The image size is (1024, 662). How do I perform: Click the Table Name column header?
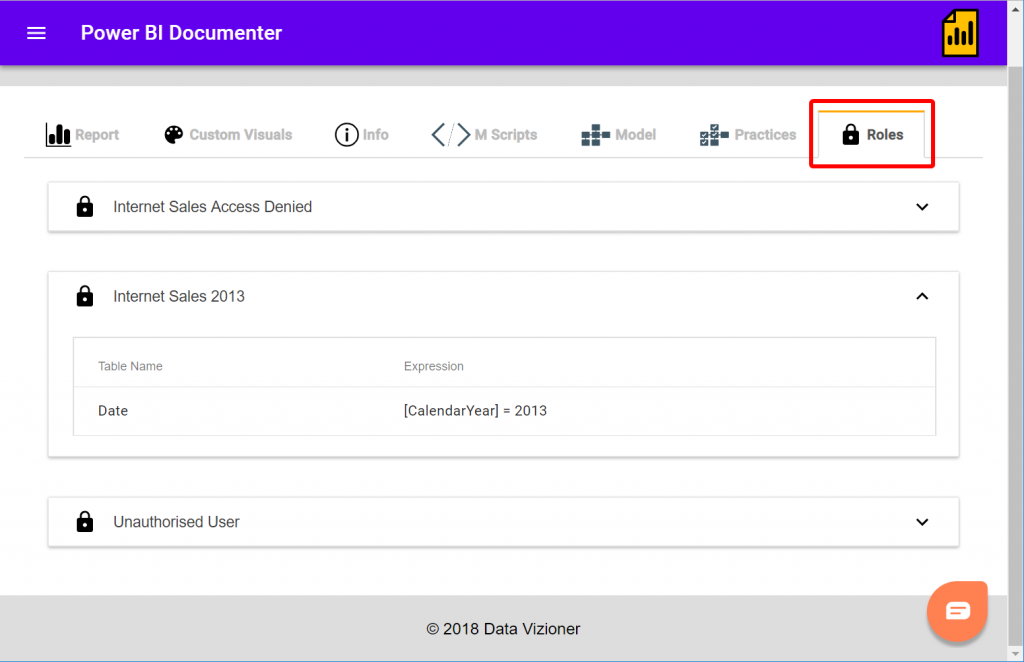130,366
